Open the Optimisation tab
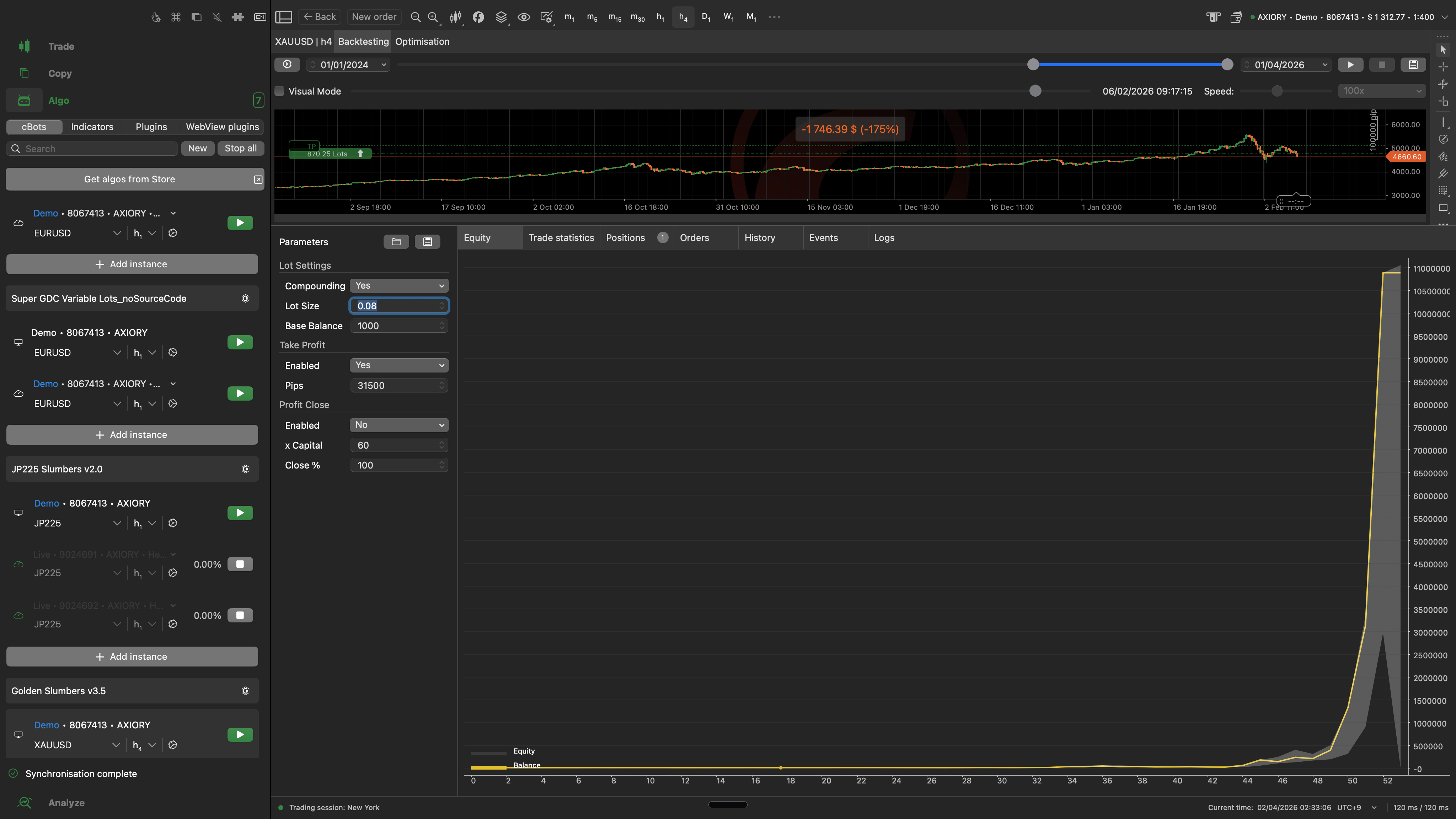The width and height of the screenshot is (1456, 819). 422,42
